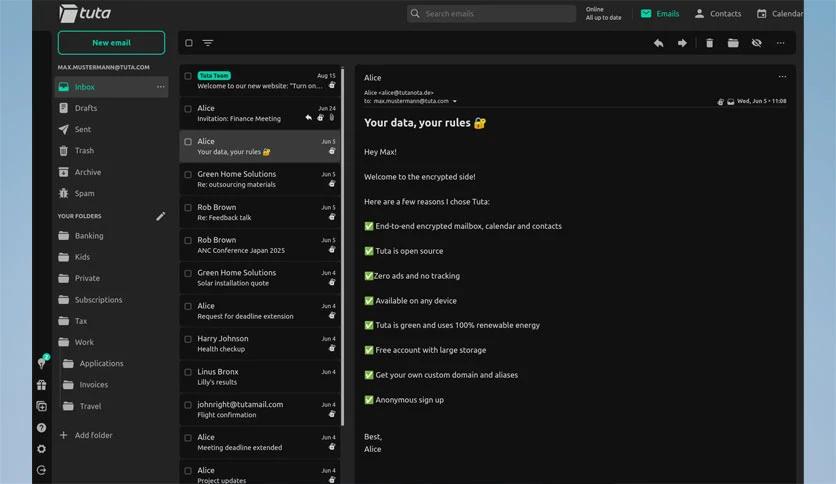Click inside the Search emails field
This screenshot has width=836, height=484.
[x=492, y=14]
